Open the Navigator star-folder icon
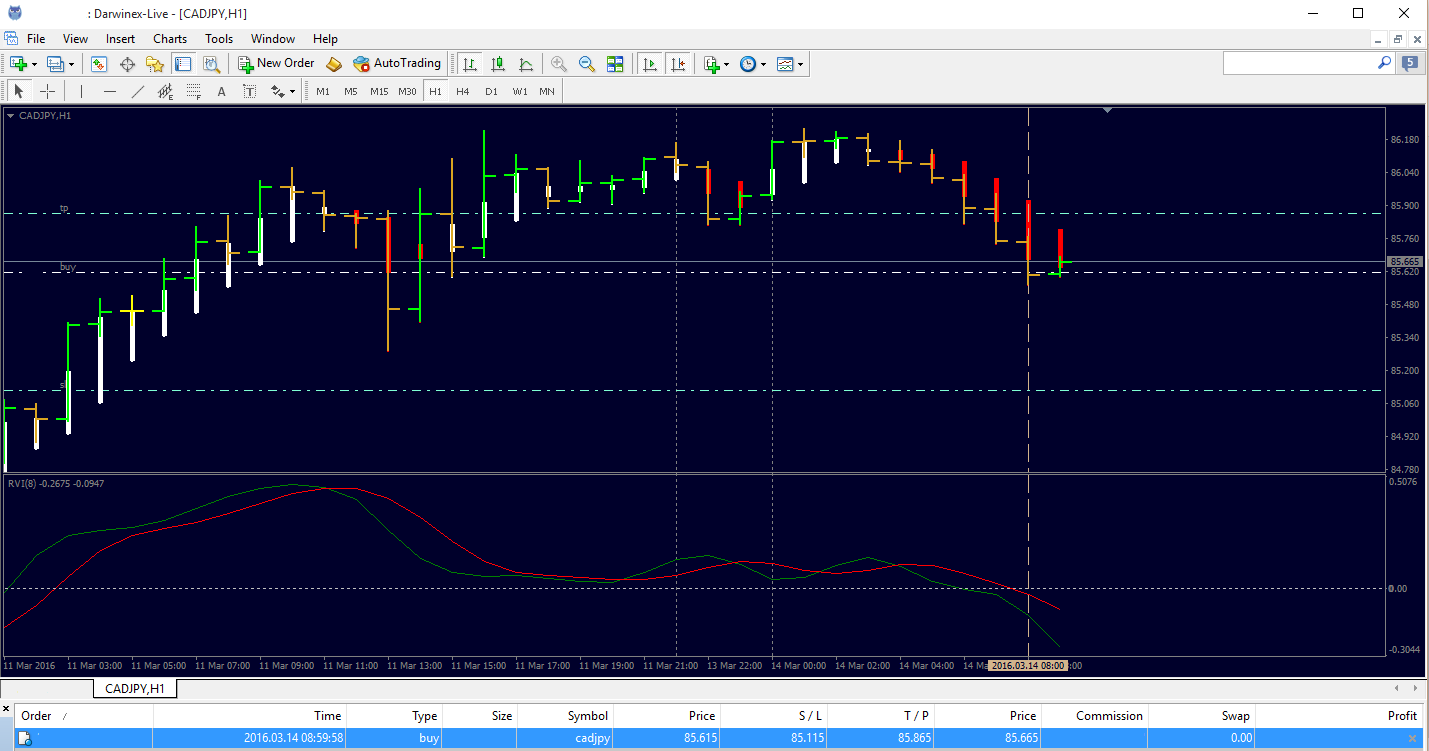Image resolution: width=1429 pixels, height=751 pixels. tap(155, 64)
